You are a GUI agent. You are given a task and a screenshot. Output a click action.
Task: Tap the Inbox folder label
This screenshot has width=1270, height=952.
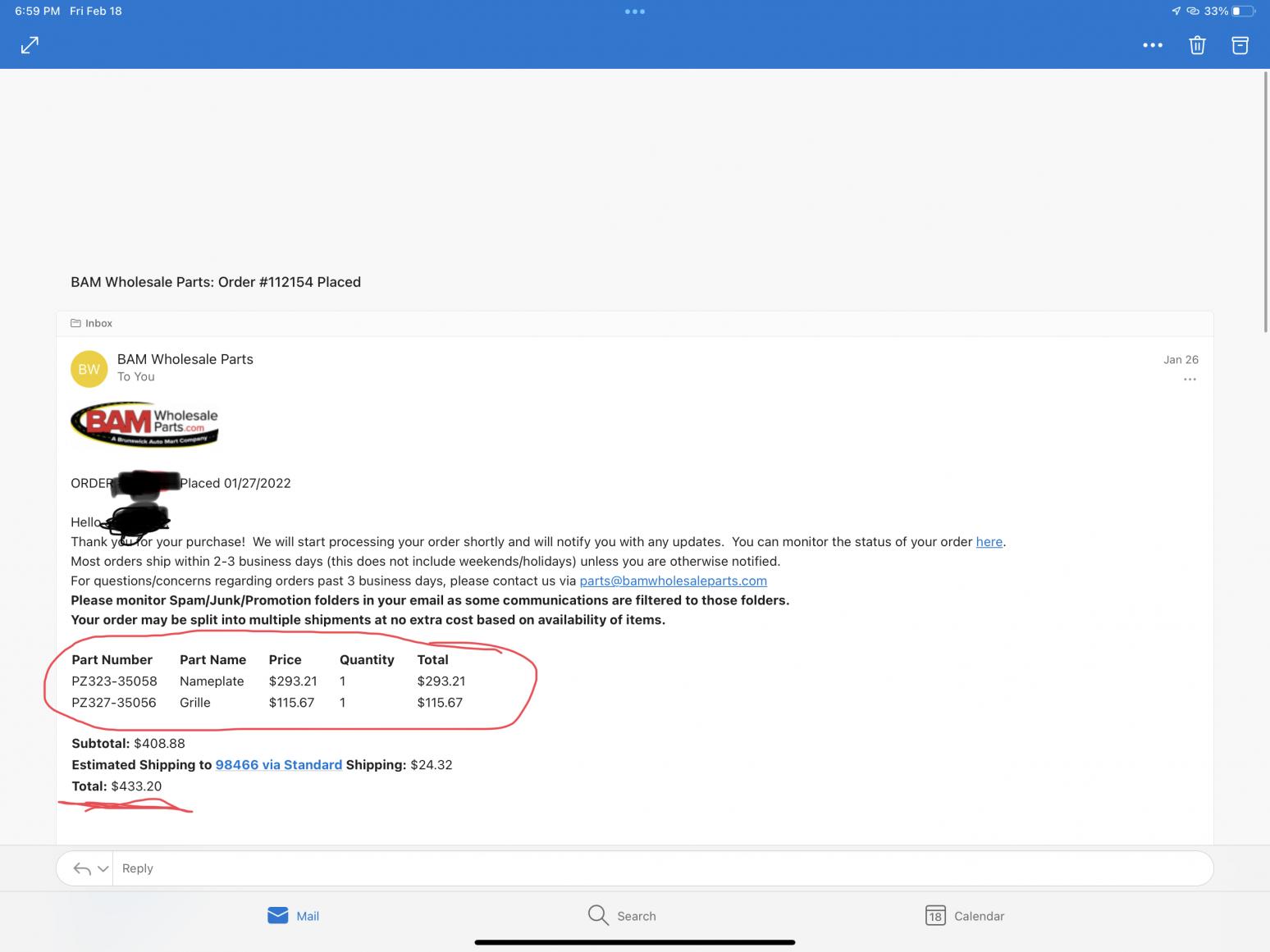click(x=91, y=323)
